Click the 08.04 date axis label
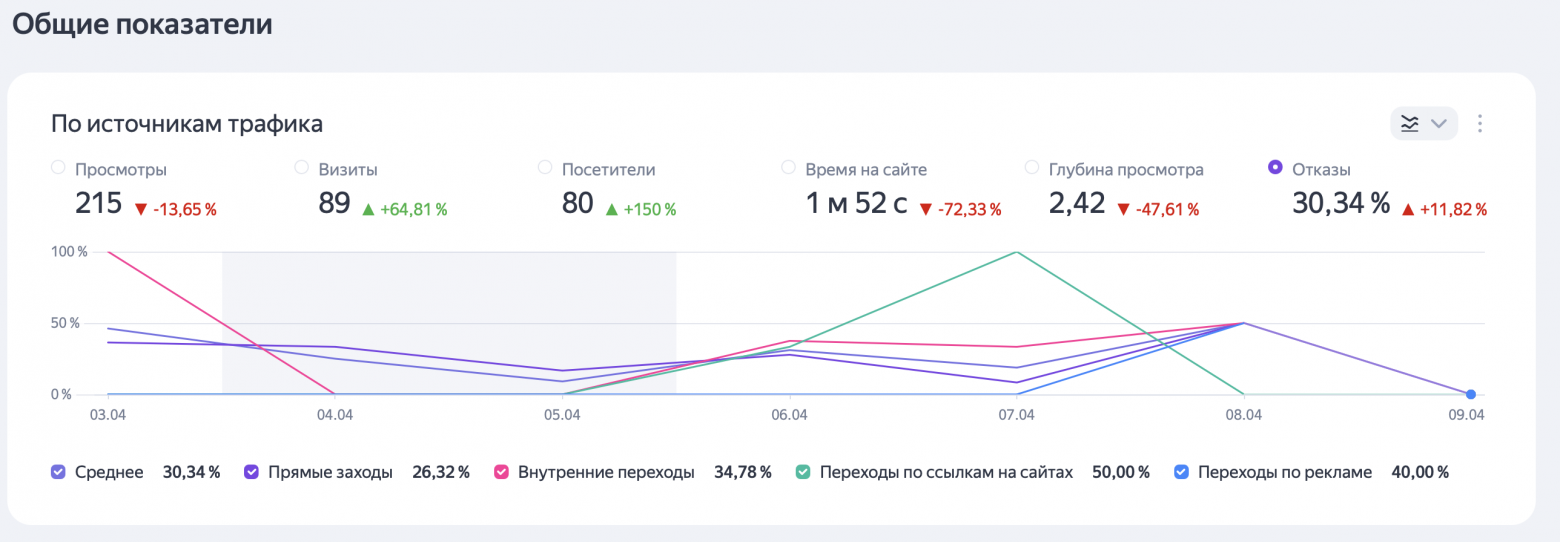This screenshot has width=1560, height=542. [x=1243, y=415]
